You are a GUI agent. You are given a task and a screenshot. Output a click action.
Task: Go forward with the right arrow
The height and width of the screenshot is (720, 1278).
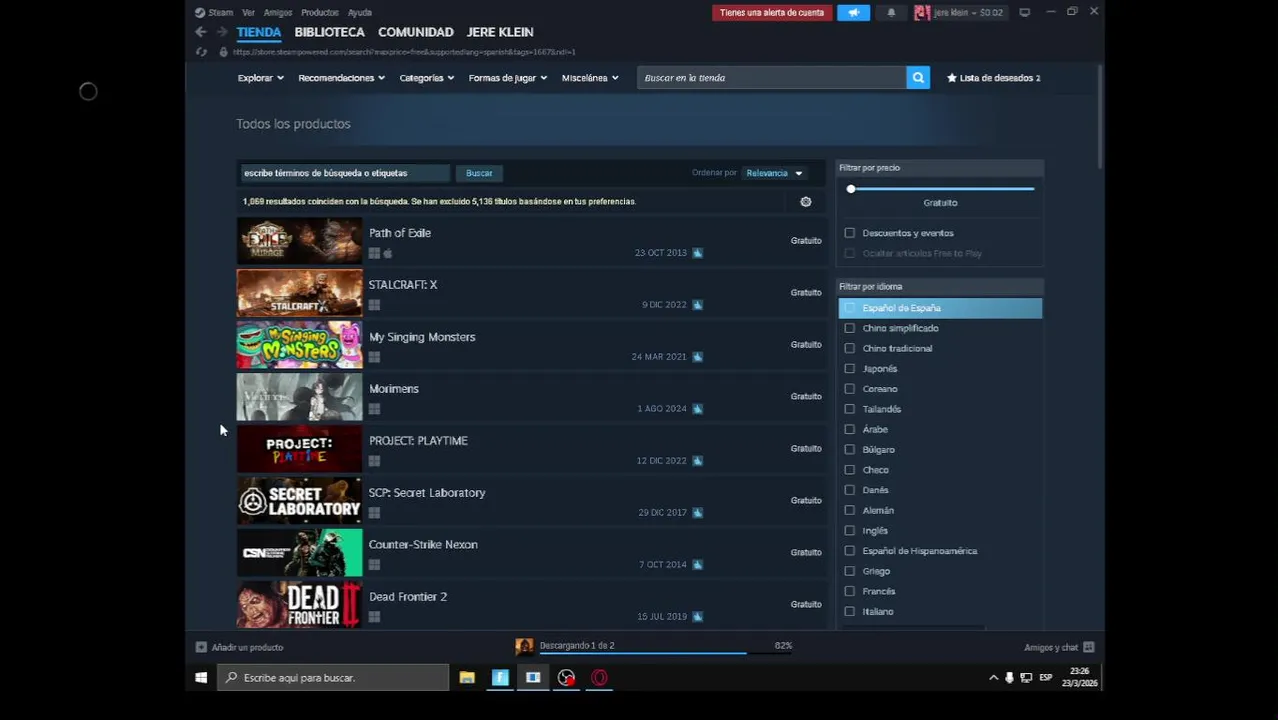point(222,32)
